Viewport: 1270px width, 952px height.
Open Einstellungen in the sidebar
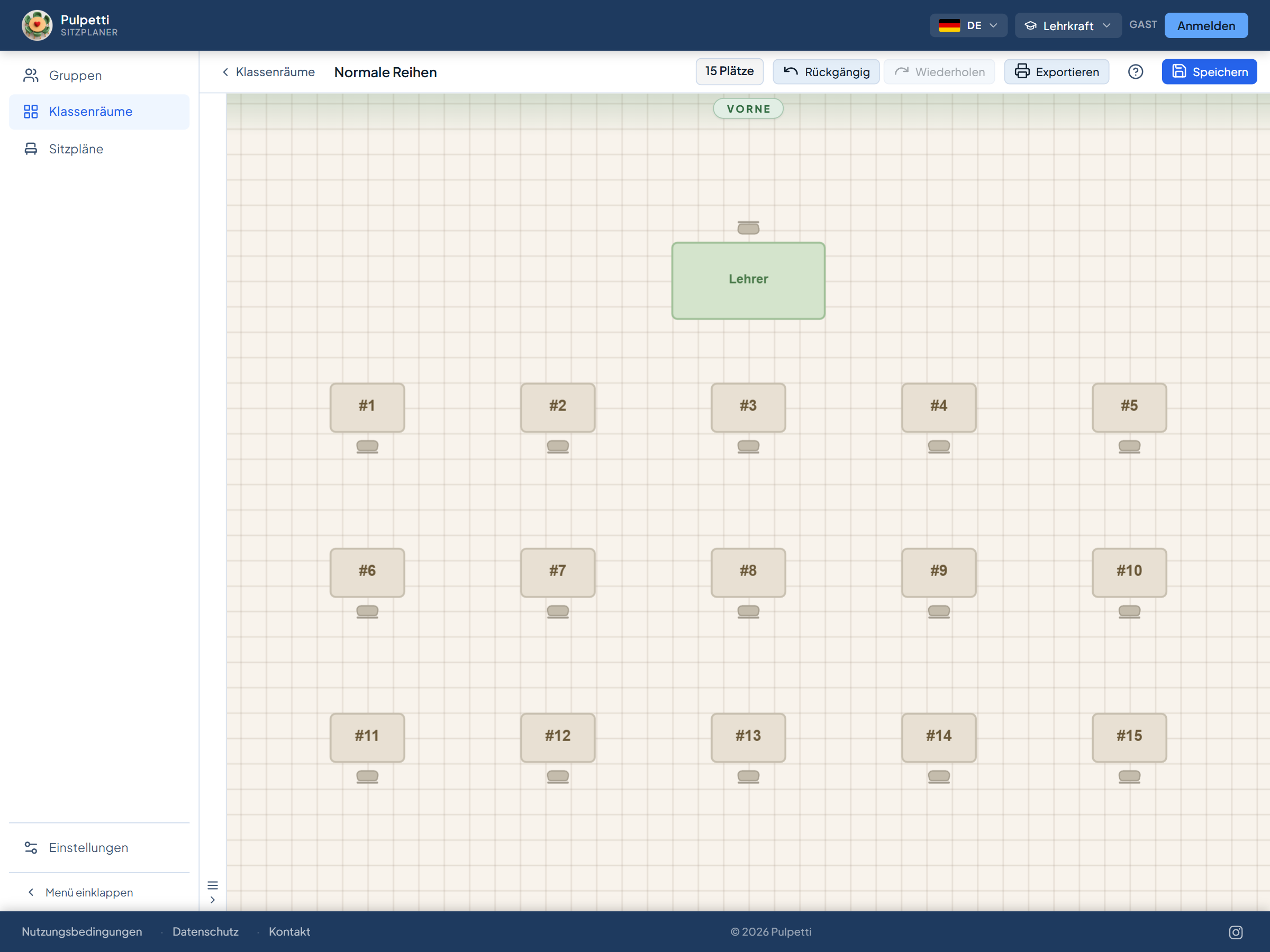click(x=99, y=848)
